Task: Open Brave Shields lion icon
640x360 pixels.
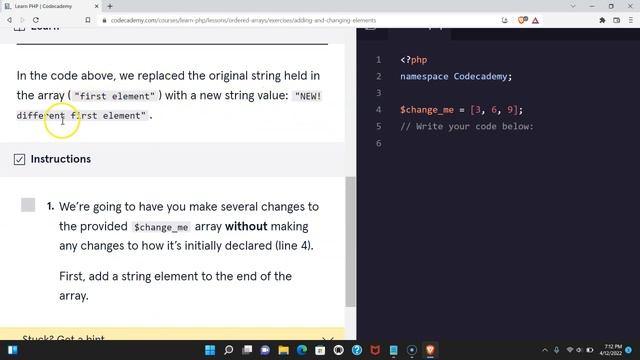Action: 522,20
